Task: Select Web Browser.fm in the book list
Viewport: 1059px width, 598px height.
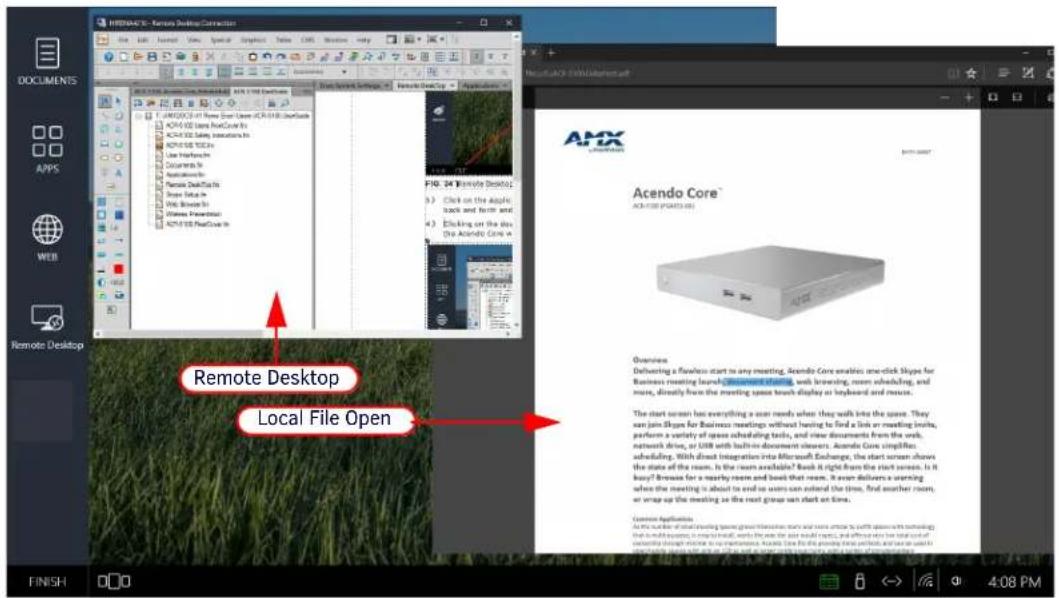Action: (187, 204)
